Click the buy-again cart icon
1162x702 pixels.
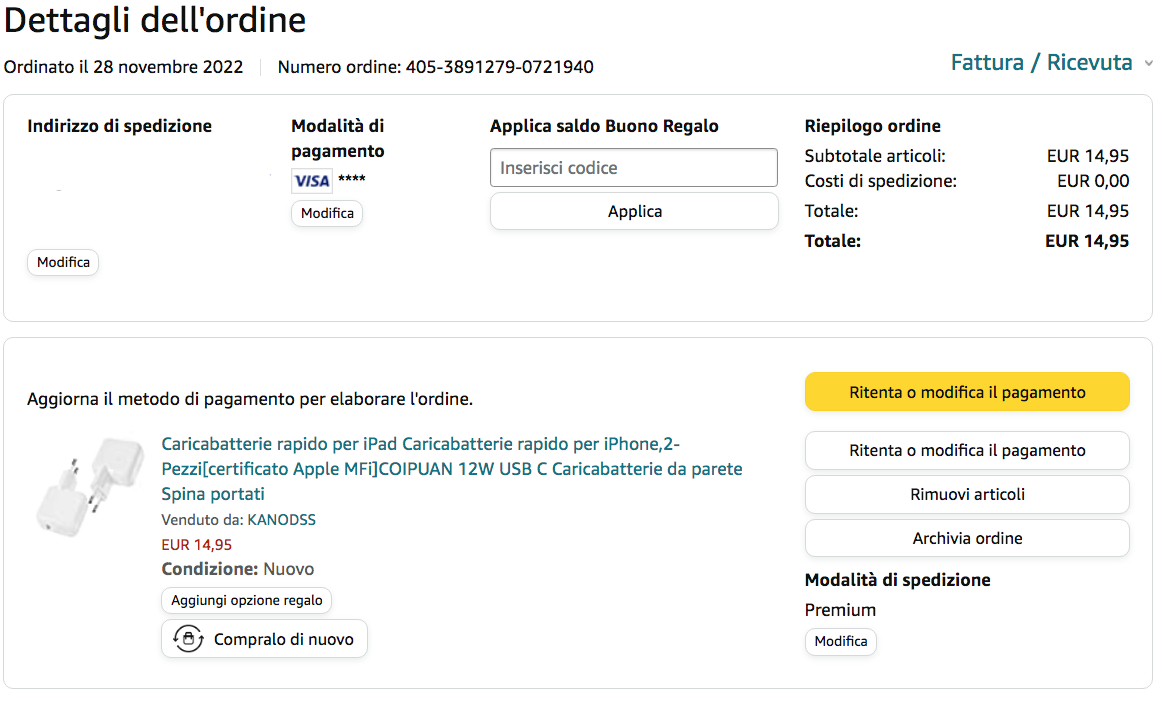188,639
